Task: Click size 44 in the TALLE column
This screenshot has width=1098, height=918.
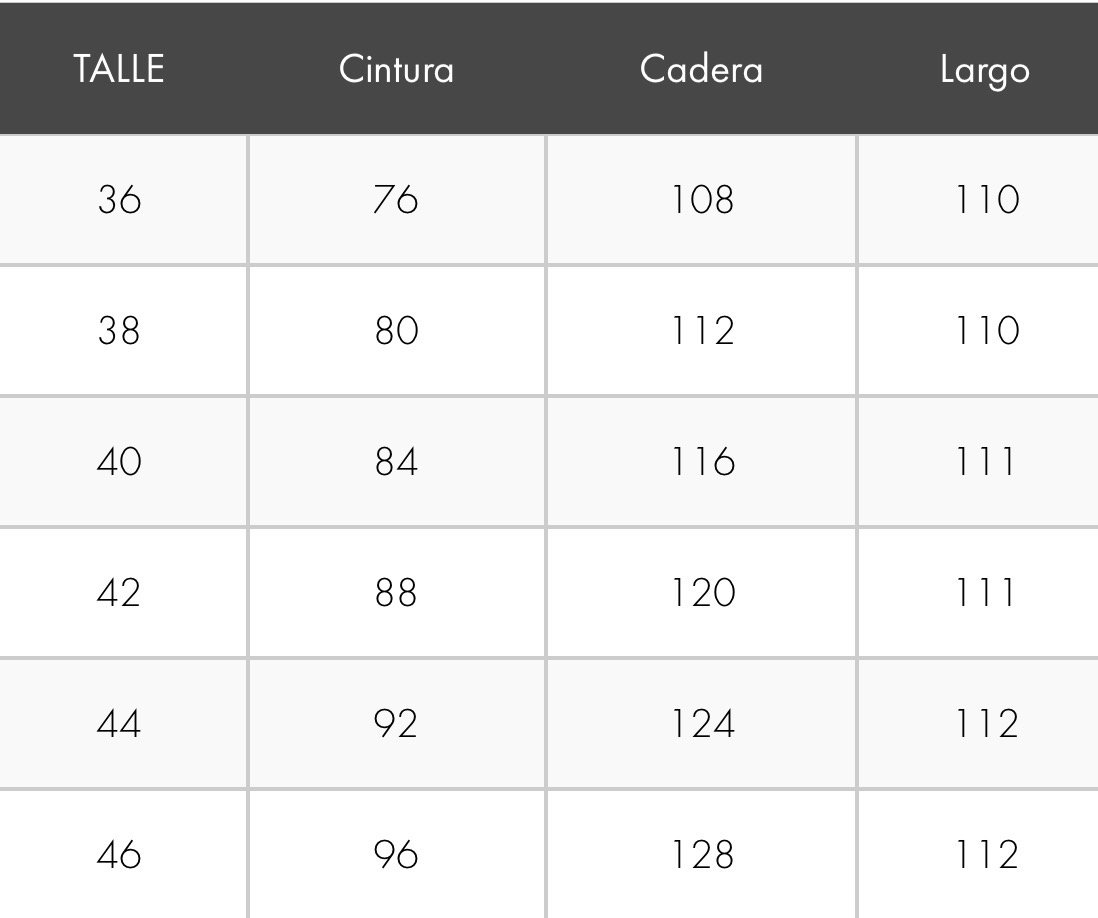Action: click(x=118, y=723)
